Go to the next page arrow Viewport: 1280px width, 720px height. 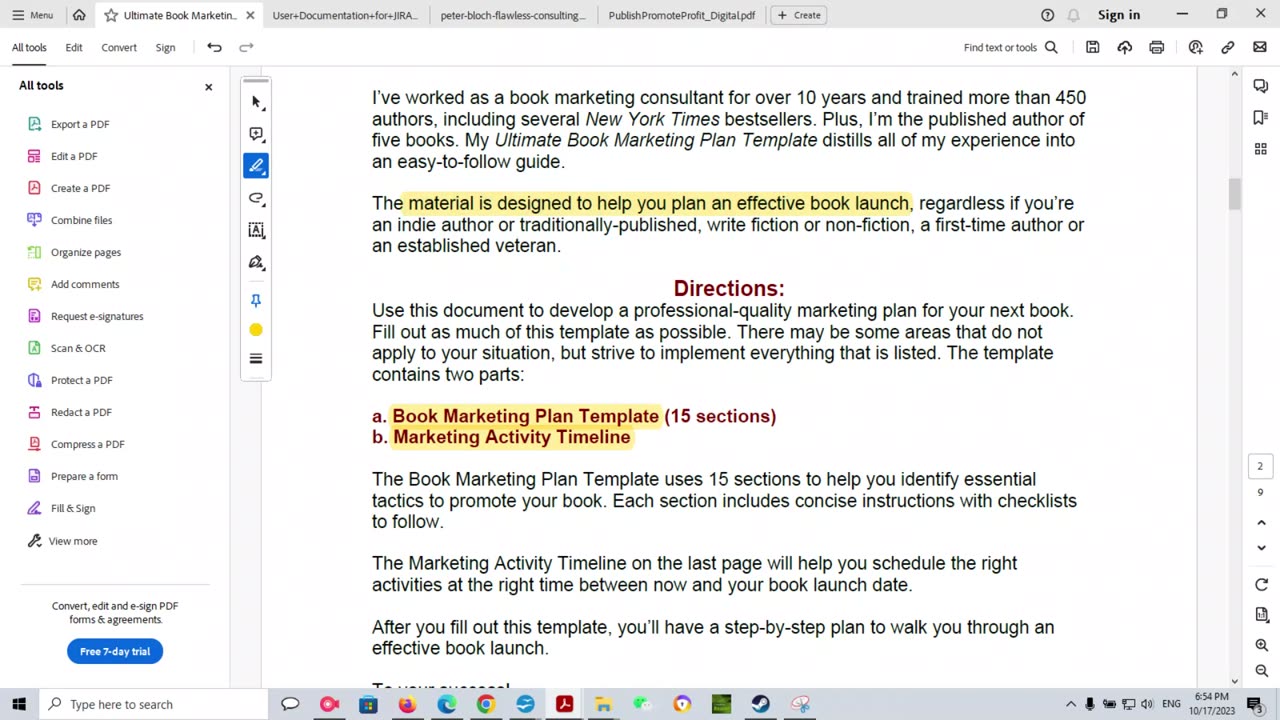click(1261, 548)
